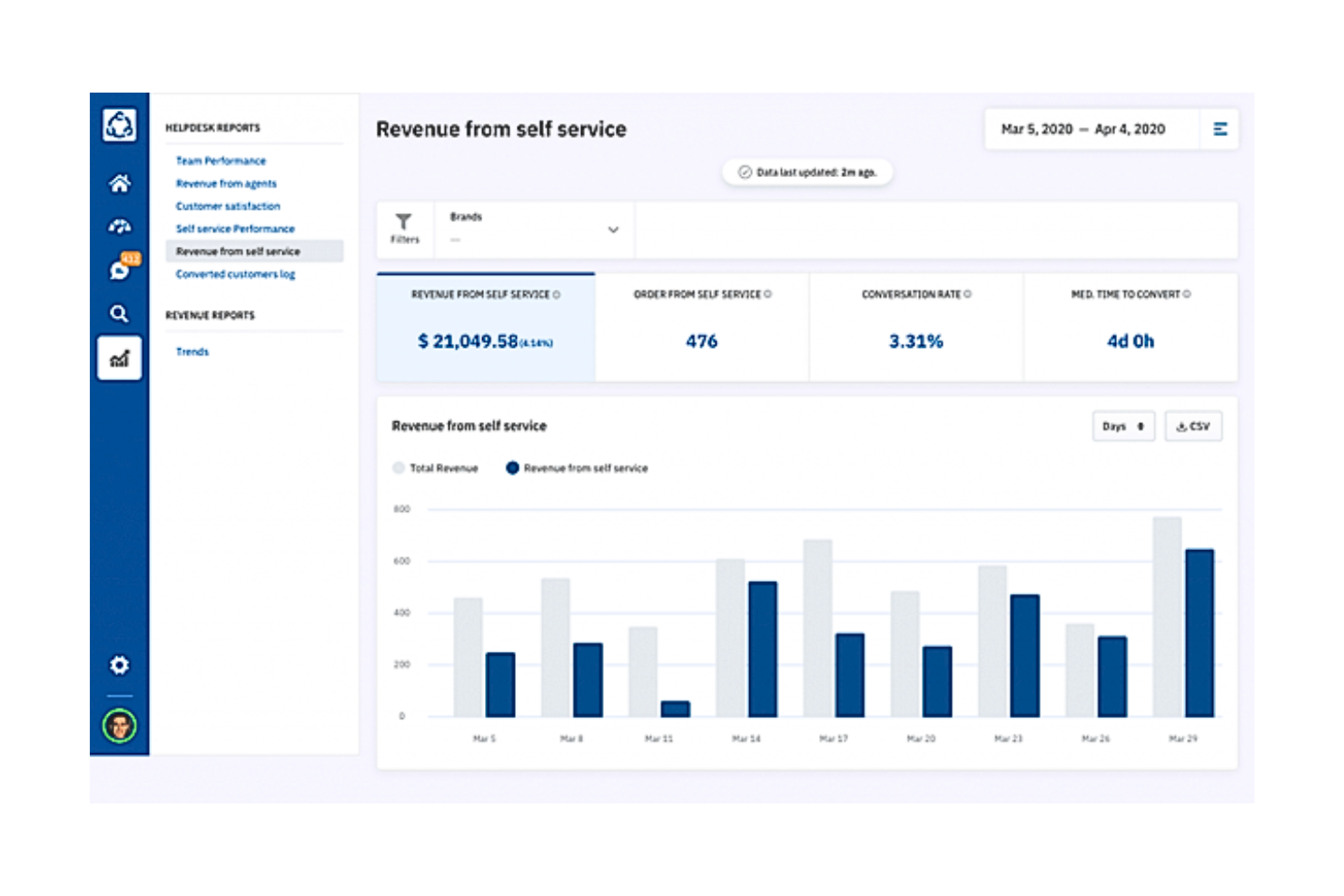
Task: Click the Helpdesk Reports section heading
Action: [212, 128]
